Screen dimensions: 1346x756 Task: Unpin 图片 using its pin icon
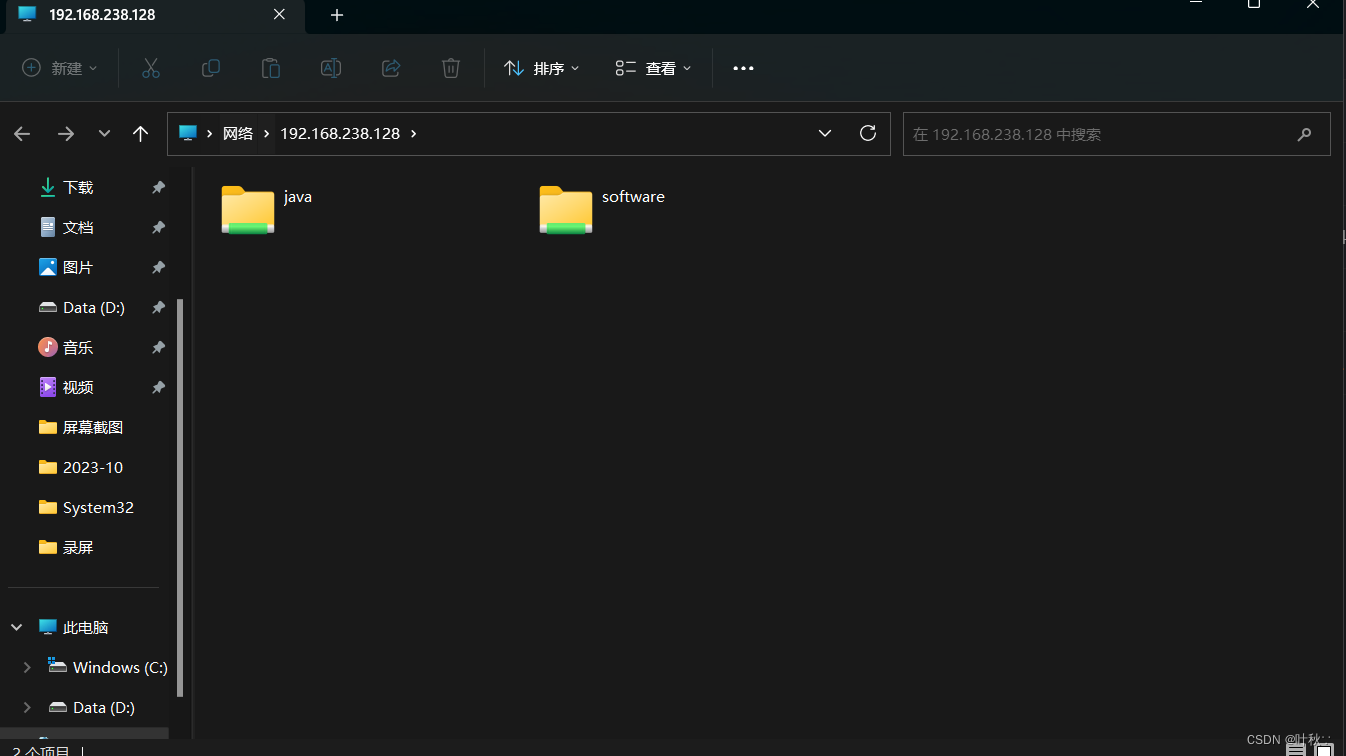pyautogui.click(x=158, y=267)
